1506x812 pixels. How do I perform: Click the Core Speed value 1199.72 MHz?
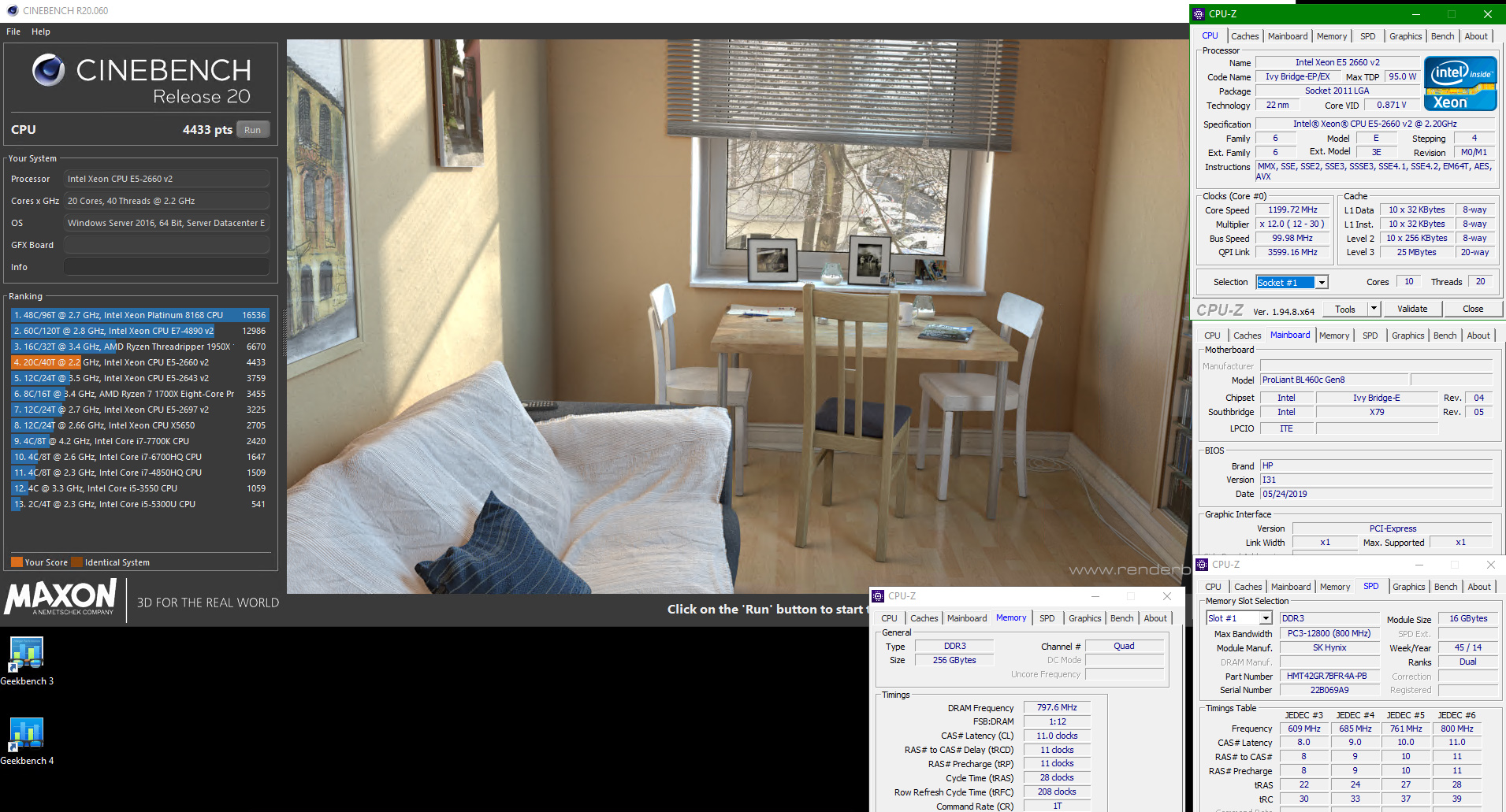tap(1292, 209)
